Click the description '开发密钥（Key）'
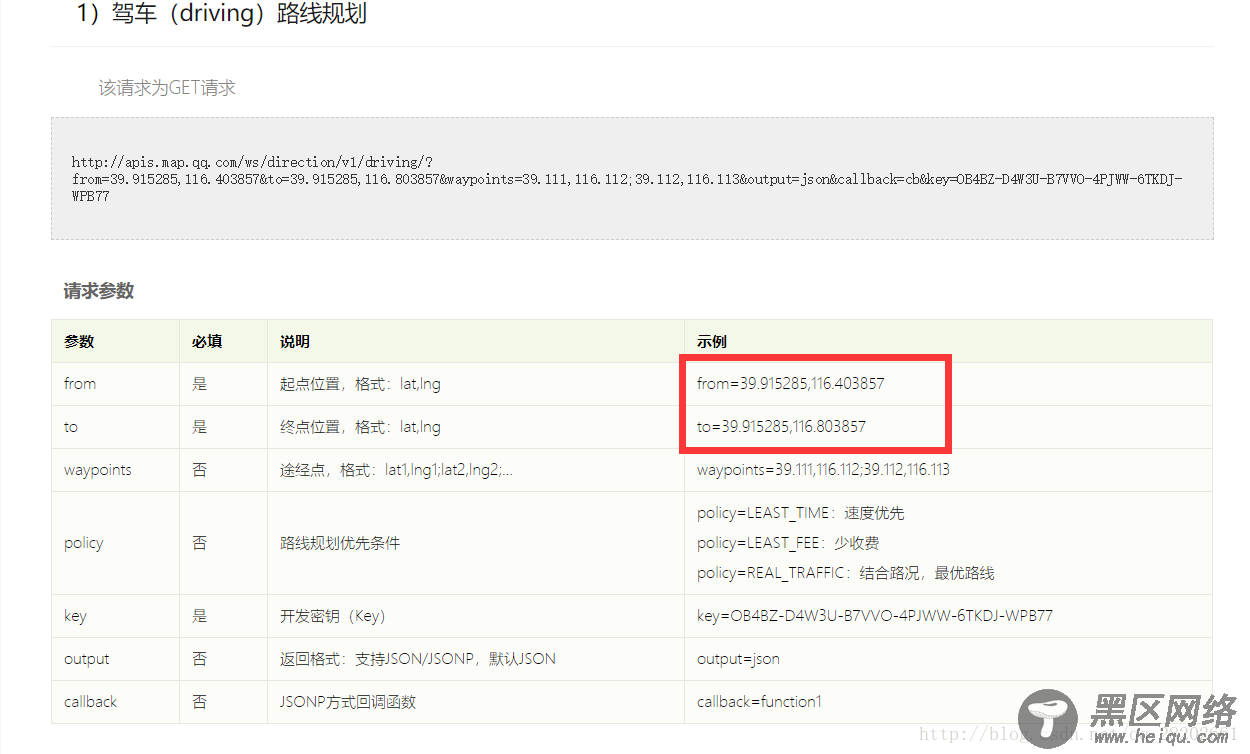 [x=333, y=616]
